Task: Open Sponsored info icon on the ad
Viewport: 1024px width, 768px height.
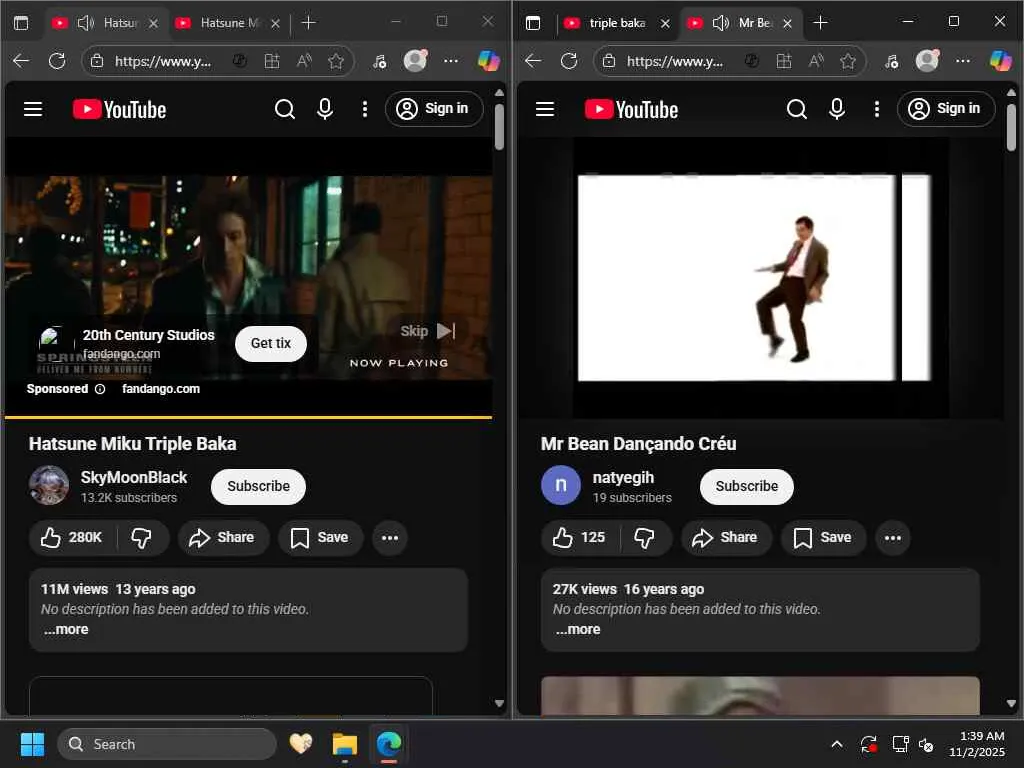Action: pyautogui.click(x=100, y=389)
